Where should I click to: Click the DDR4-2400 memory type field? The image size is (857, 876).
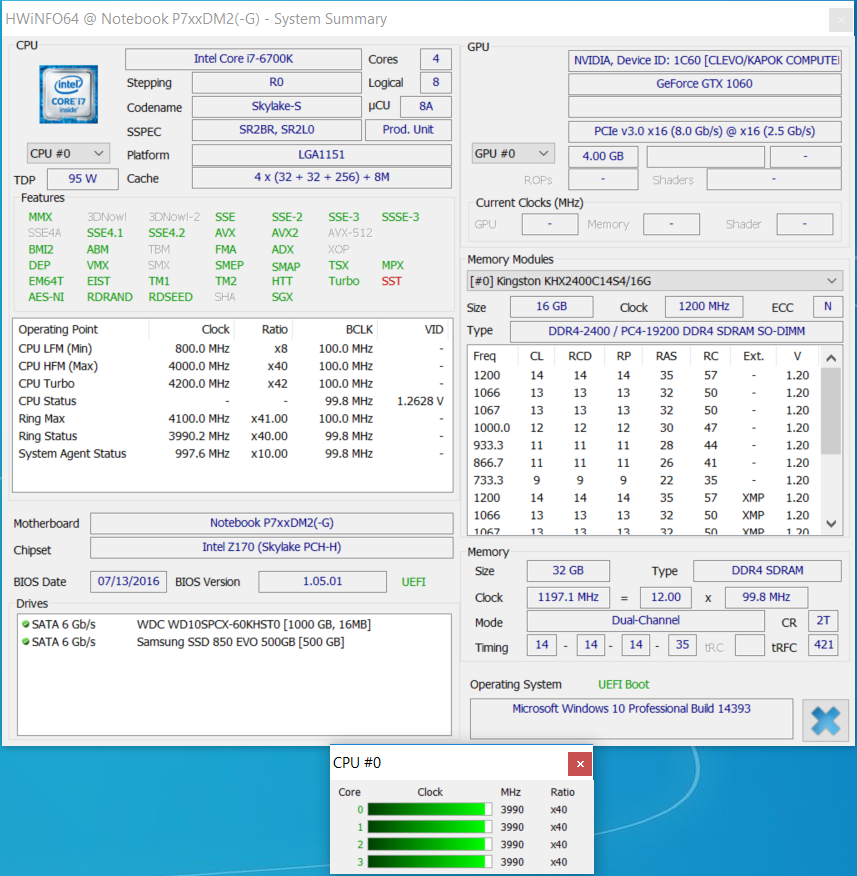676,331
